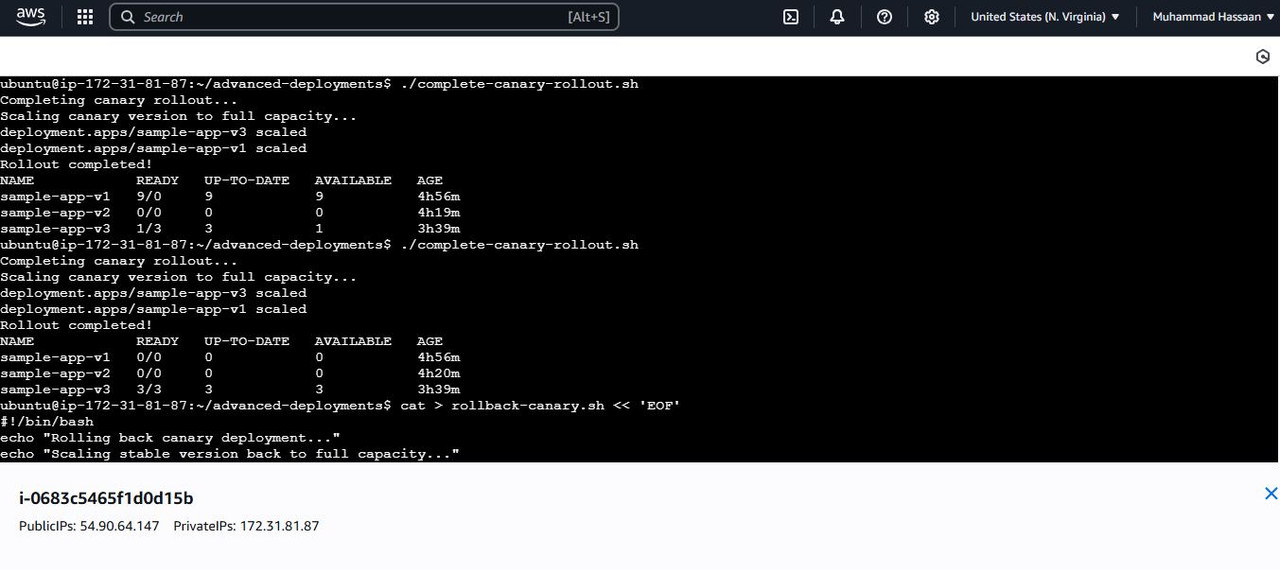Viewport: 1280px width, 570px height.
Task: Click the #!/bin/bash line in the terminal
Action: pyautogui.click(x=47, y=421)
